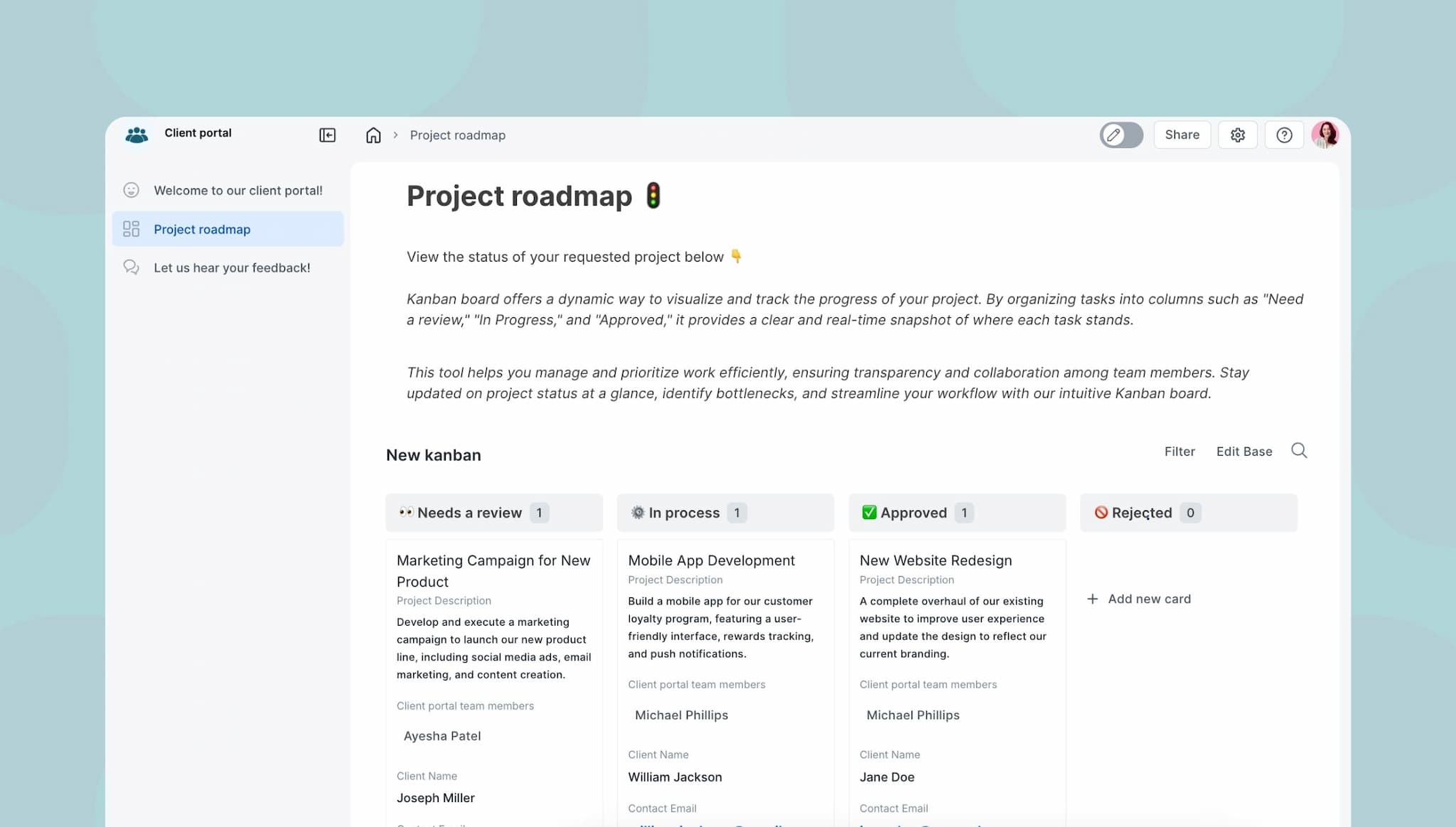
Task: Open settings gear in top bar
Action: pyautogui.click(x=1238, y=135)
